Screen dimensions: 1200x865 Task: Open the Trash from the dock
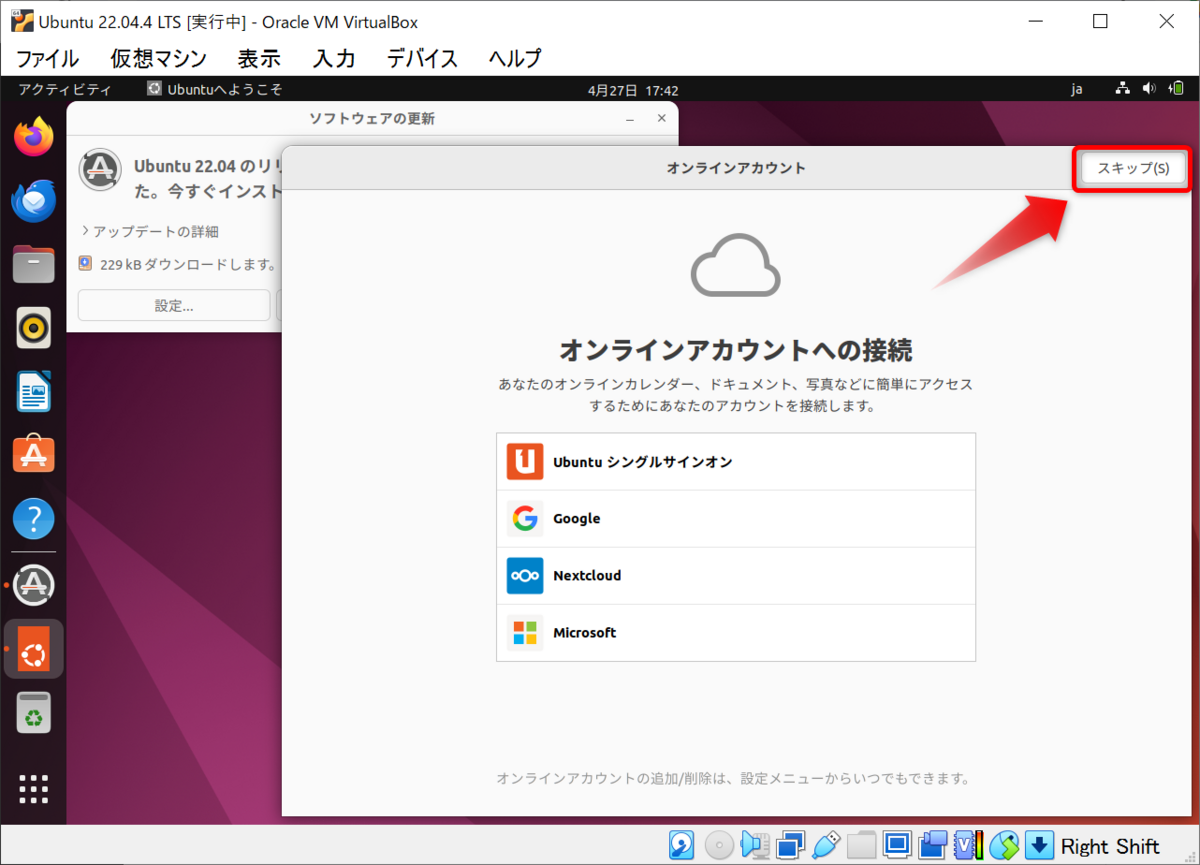34,713
